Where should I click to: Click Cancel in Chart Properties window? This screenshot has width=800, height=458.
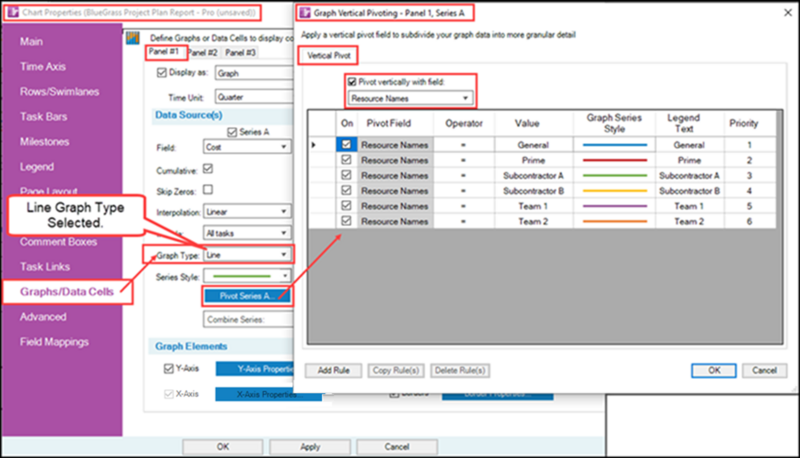tap(397, 447)
